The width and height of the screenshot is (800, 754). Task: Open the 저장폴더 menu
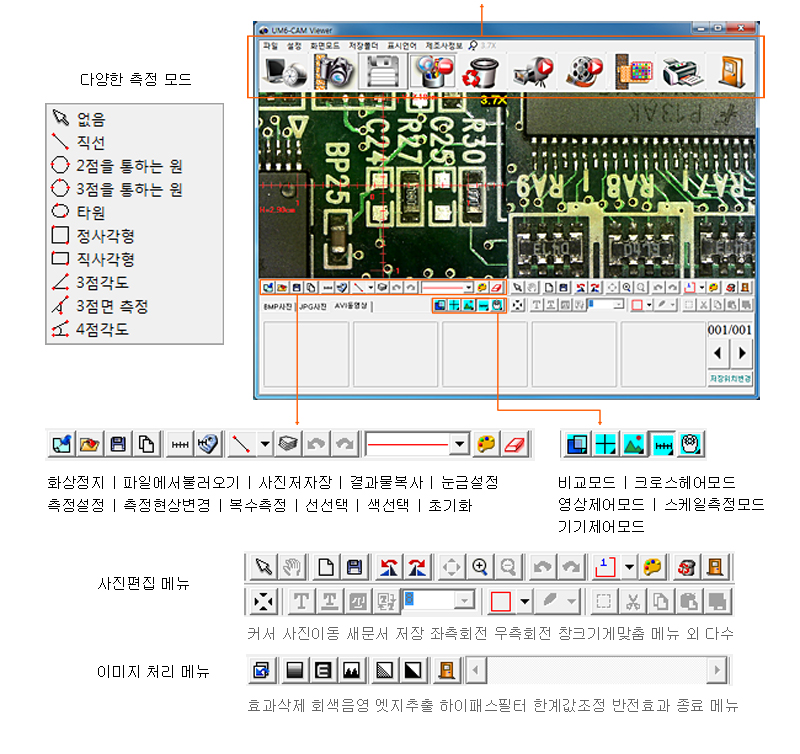point(363,46)
